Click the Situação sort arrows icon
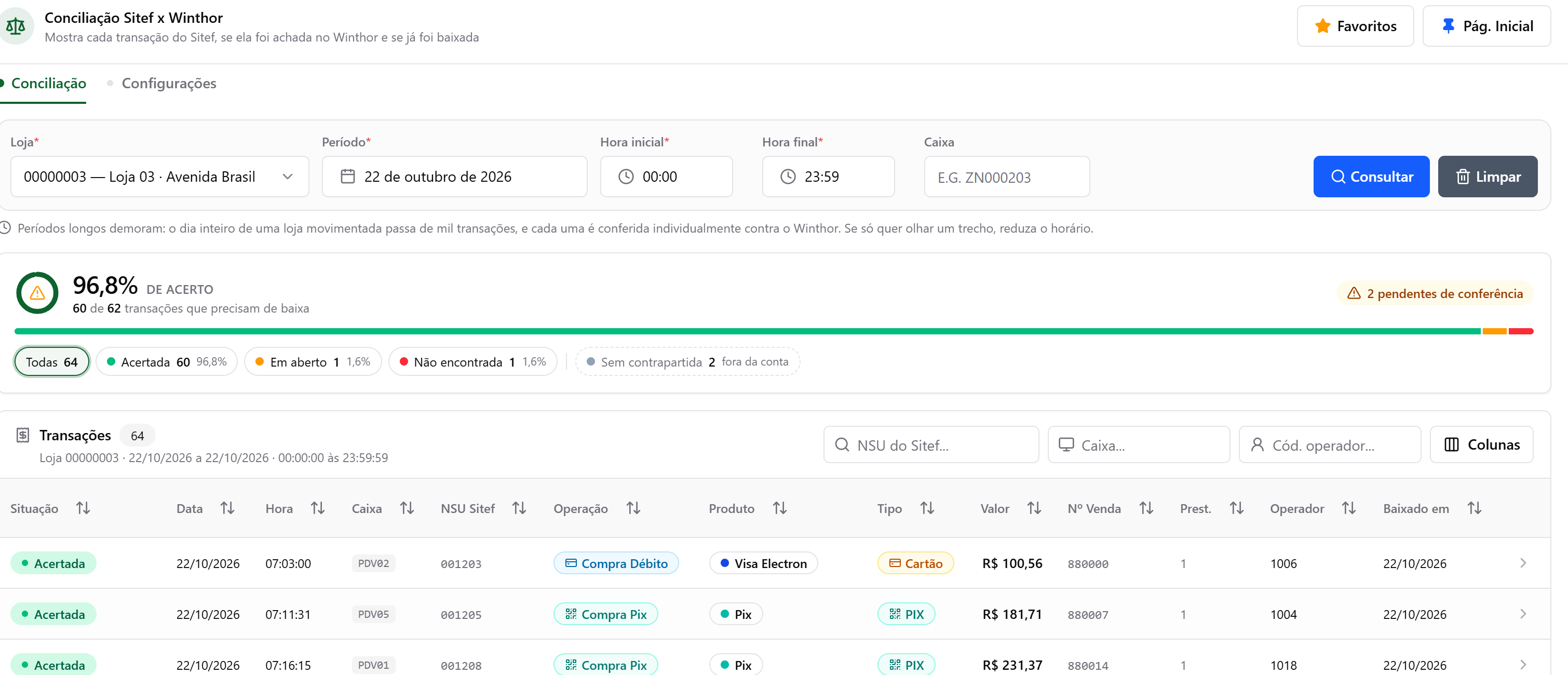 click(83, 508)
